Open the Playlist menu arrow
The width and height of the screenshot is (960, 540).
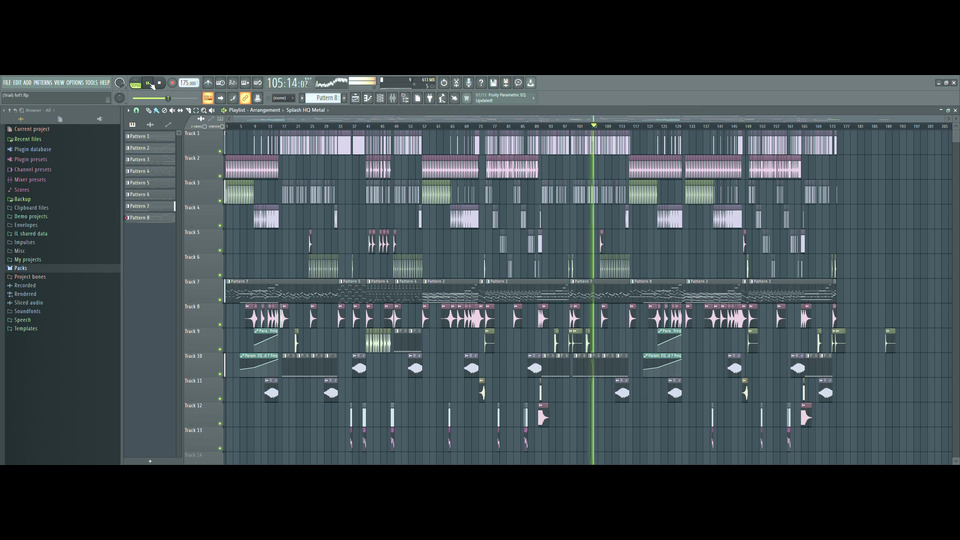click(x=129, y=110)
